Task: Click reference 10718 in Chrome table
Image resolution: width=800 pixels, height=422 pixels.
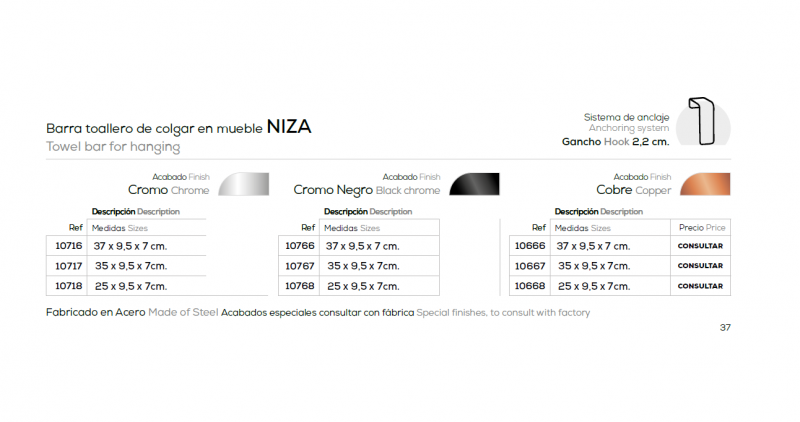Action: point(68,286)
